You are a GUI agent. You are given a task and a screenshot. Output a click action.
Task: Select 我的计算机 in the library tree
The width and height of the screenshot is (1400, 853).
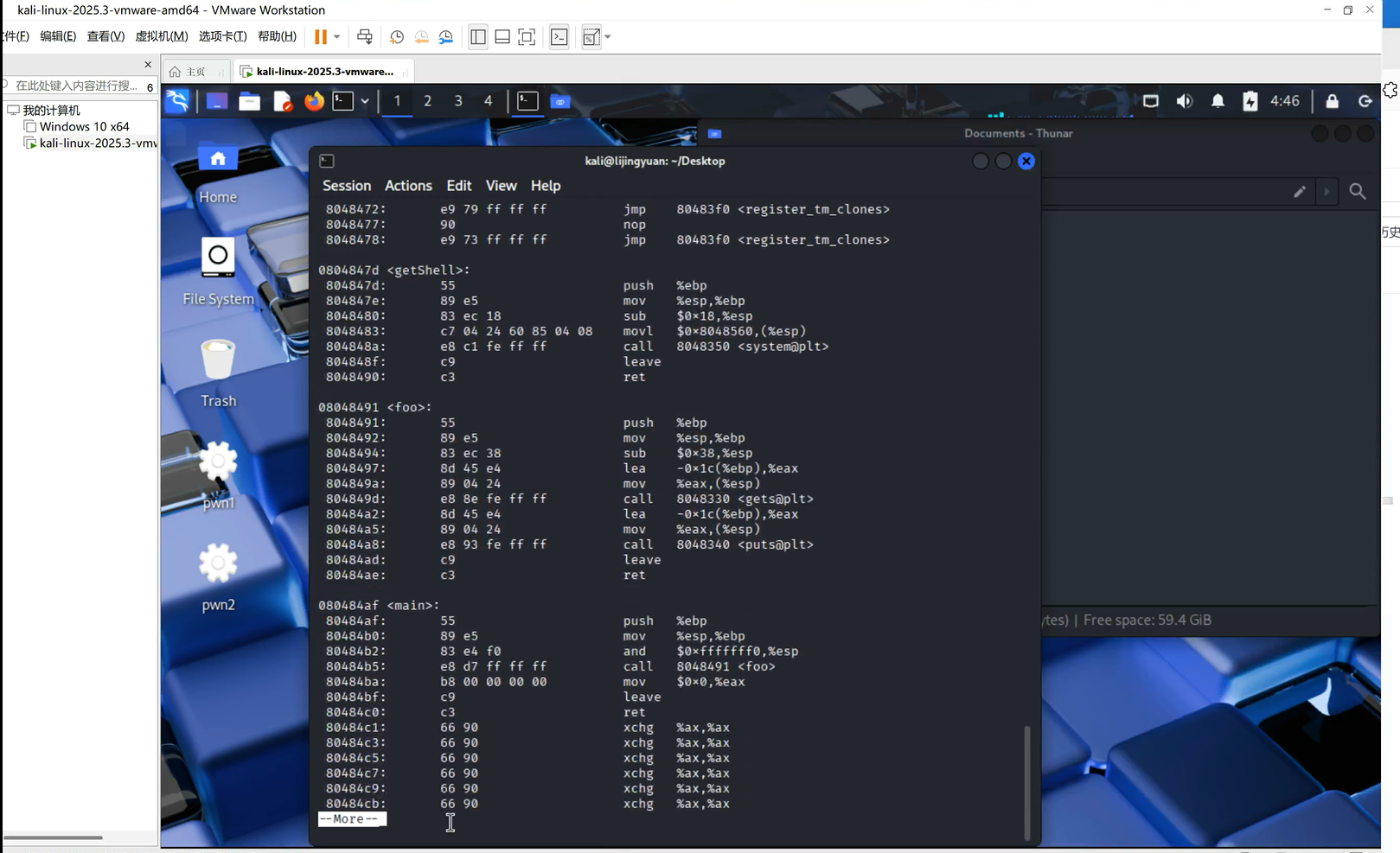[x=51, y=111]
